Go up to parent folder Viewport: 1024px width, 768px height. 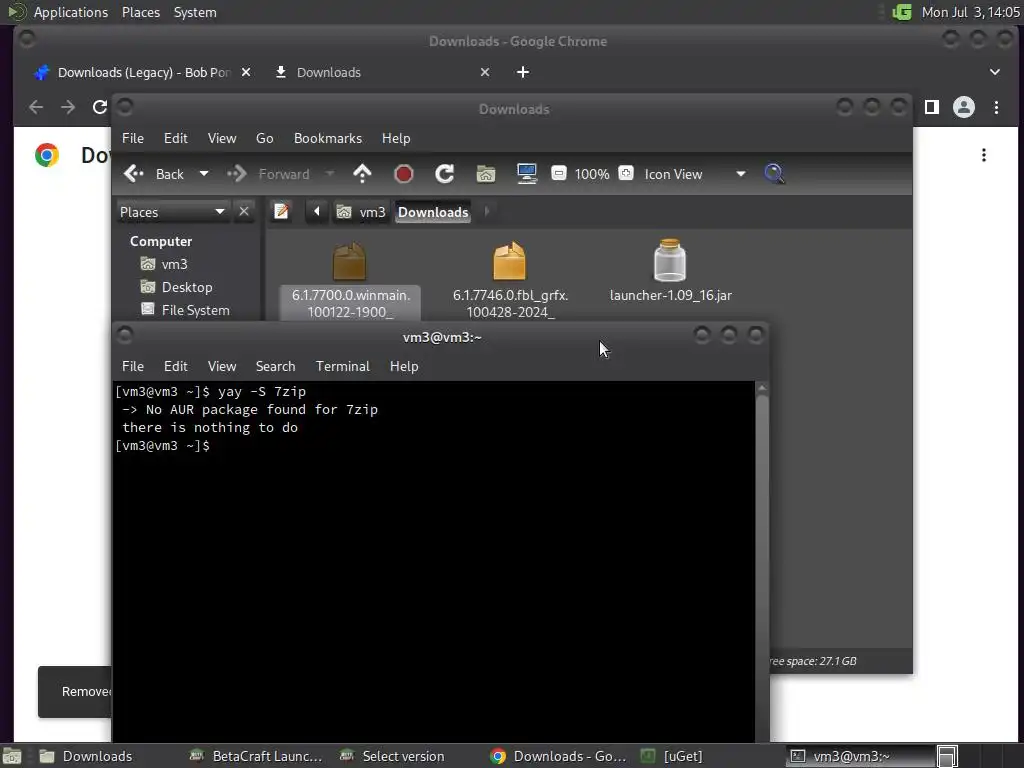point(362,174)
